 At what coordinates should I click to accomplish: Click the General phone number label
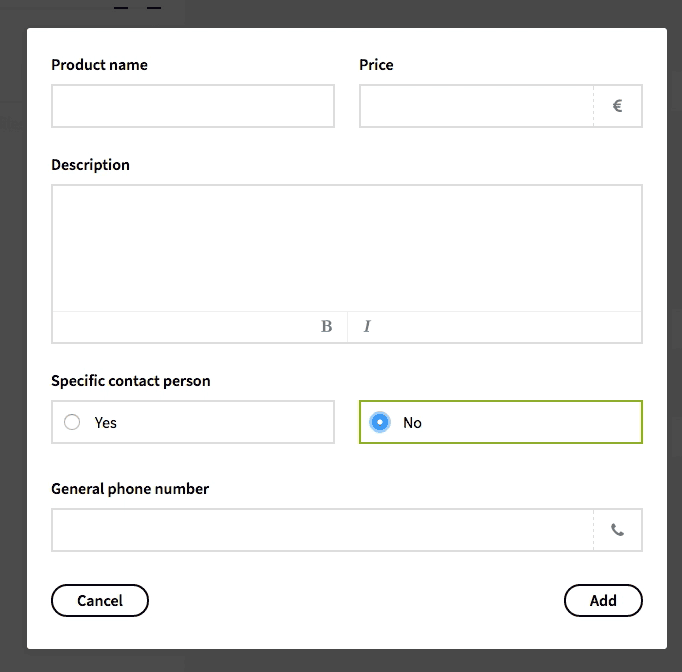[x=130, y=489]
